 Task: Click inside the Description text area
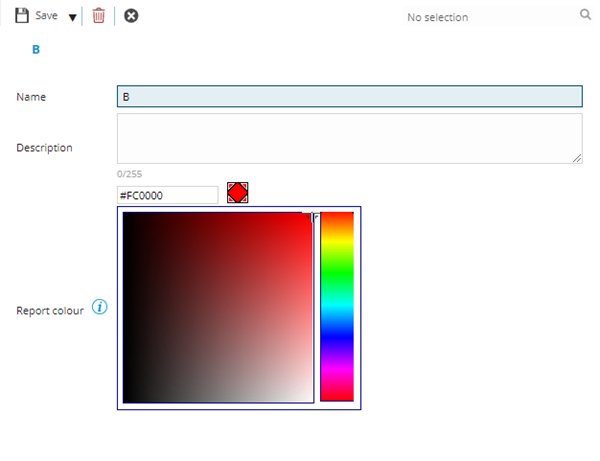click(349, 138)
